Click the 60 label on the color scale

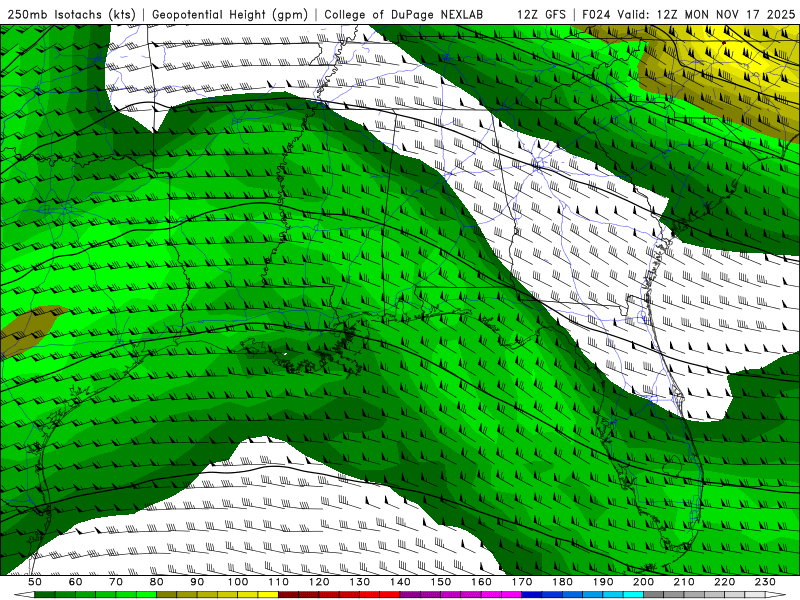[75, 582]
